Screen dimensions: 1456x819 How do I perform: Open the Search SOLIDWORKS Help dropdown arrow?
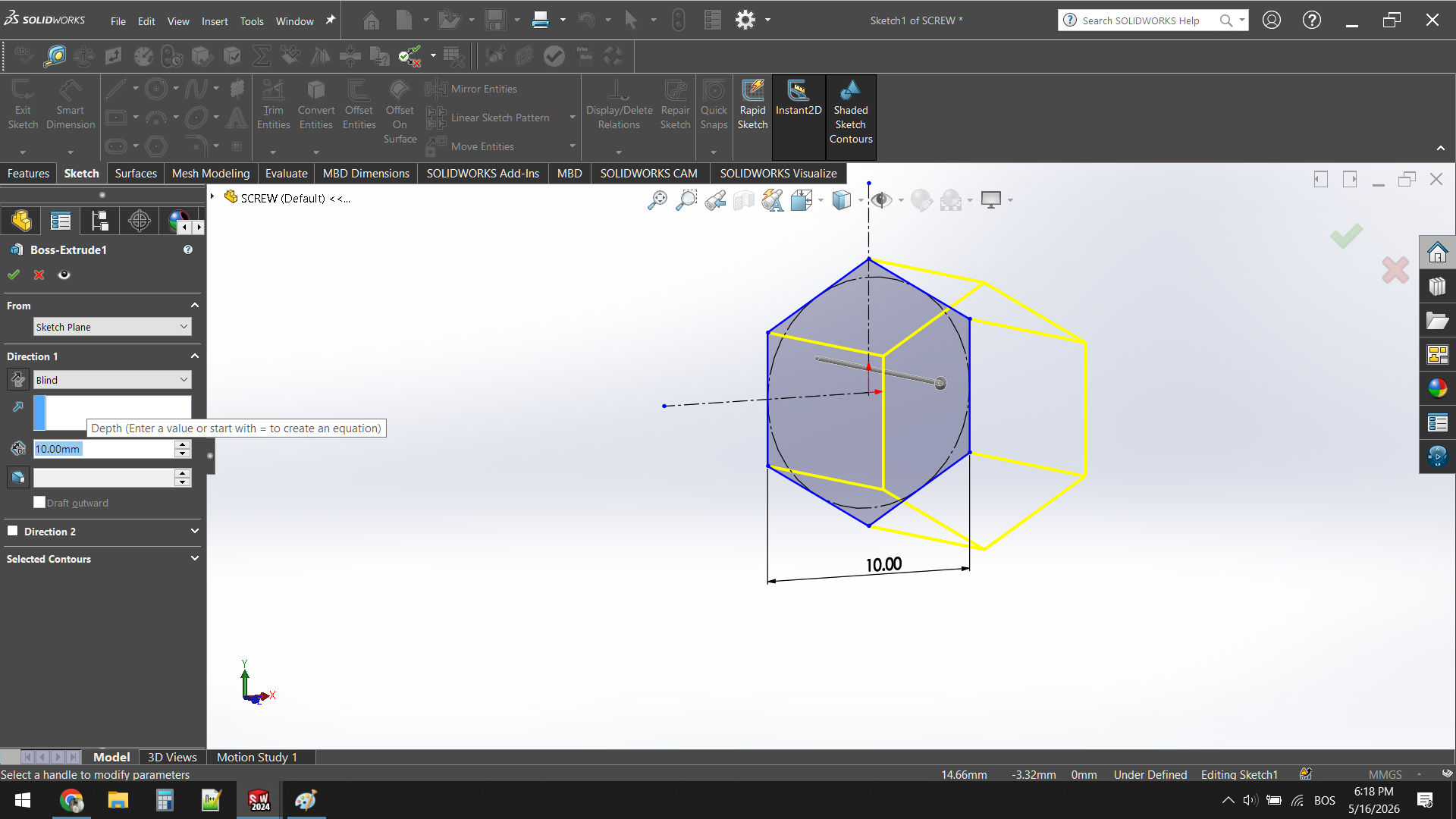pyautogui.click(x=1242, y=20)
